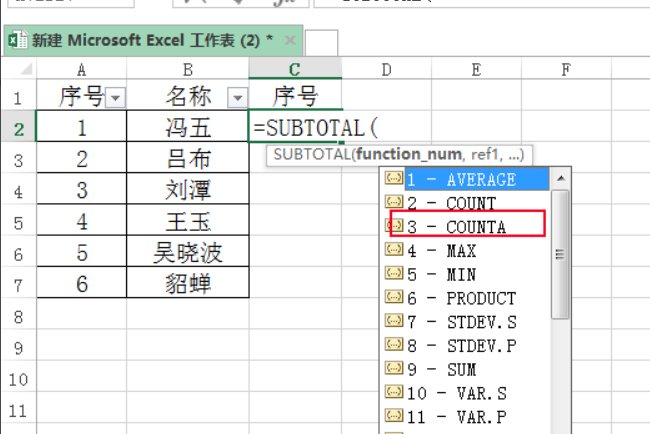The image size is (650, 434).
Task: Open the 序号 filter dropdown in column A
Action: click(115, 98)
